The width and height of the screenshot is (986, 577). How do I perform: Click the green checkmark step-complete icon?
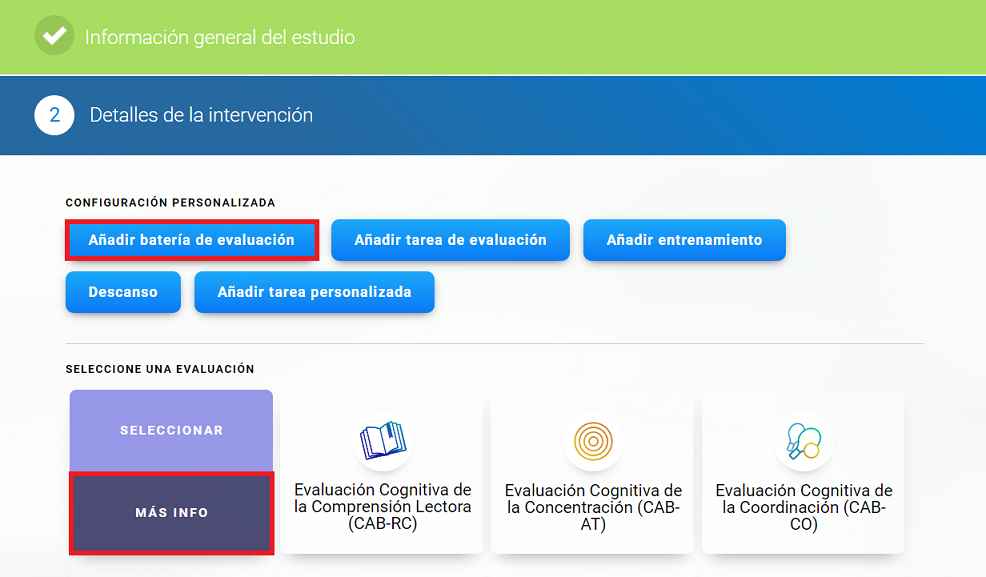click(54, 36)
